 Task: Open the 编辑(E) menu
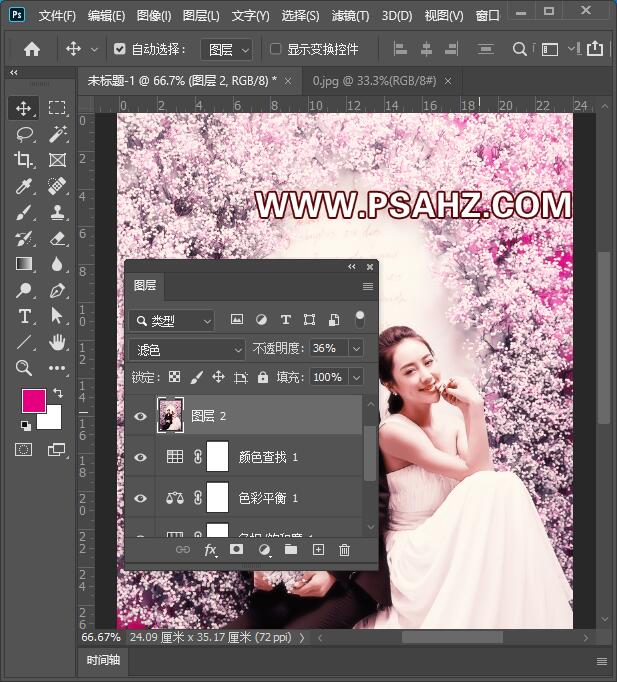tap(107, 16)
